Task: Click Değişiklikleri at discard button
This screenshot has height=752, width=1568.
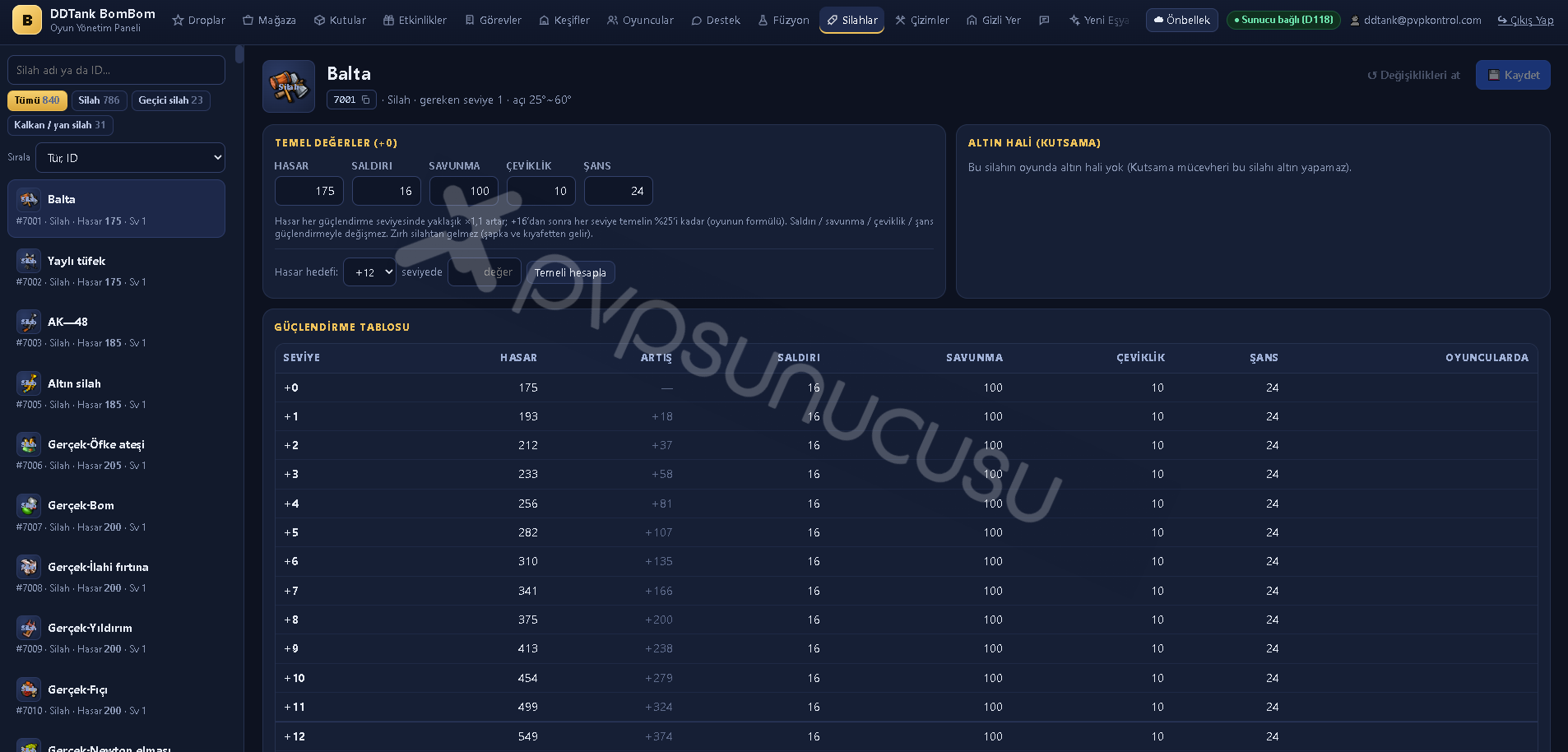Action: [x=1413, y=75]
